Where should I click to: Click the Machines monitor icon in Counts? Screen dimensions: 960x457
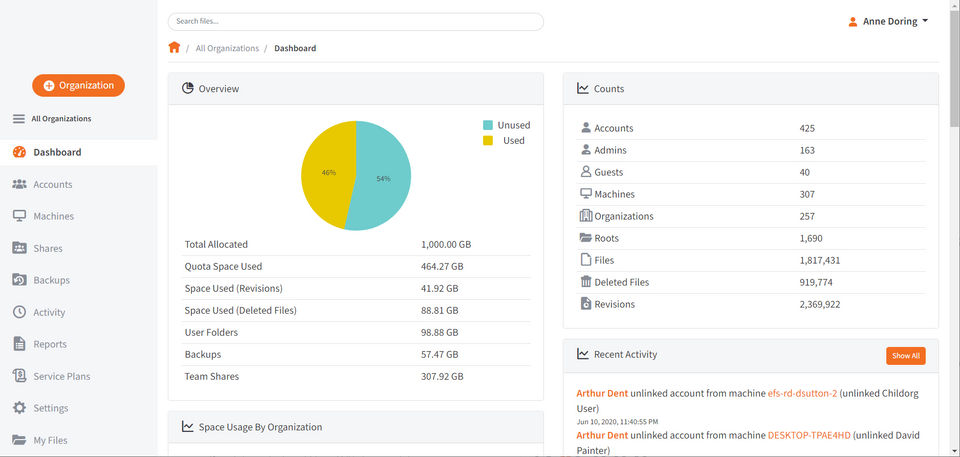(x=586, y=194)
